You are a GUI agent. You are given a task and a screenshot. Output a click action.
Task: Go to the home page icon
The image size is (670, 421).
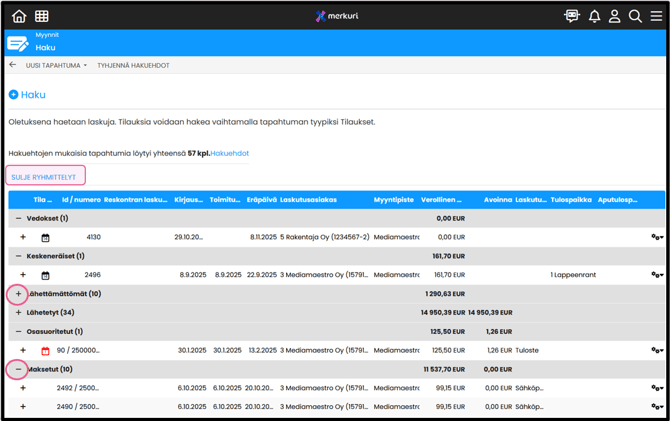tap(19, 16)
